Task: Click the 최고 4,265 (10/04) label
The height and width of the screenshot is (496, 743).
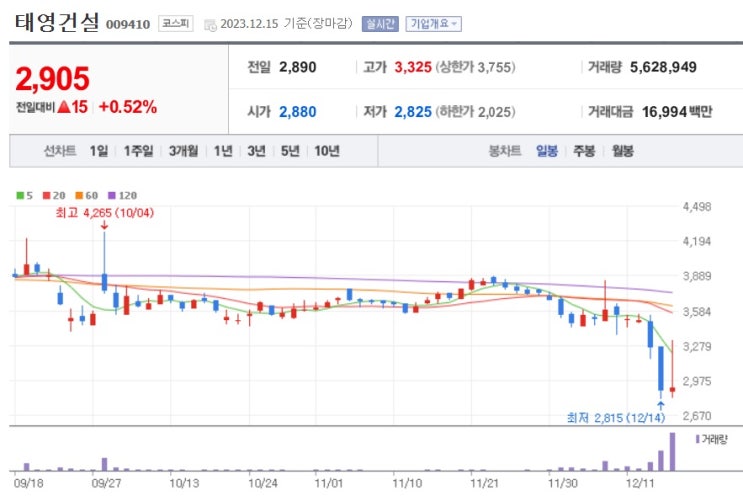Action: point(105,213)
